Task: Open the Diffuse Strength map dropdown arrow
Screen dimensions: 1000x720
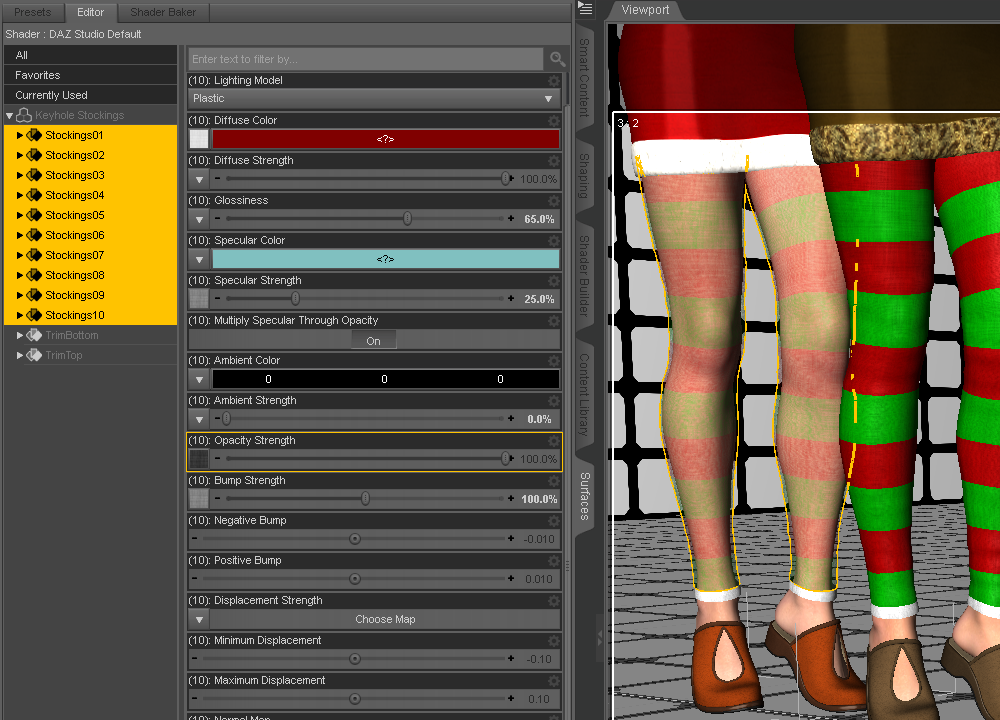Action: (199, 179)
